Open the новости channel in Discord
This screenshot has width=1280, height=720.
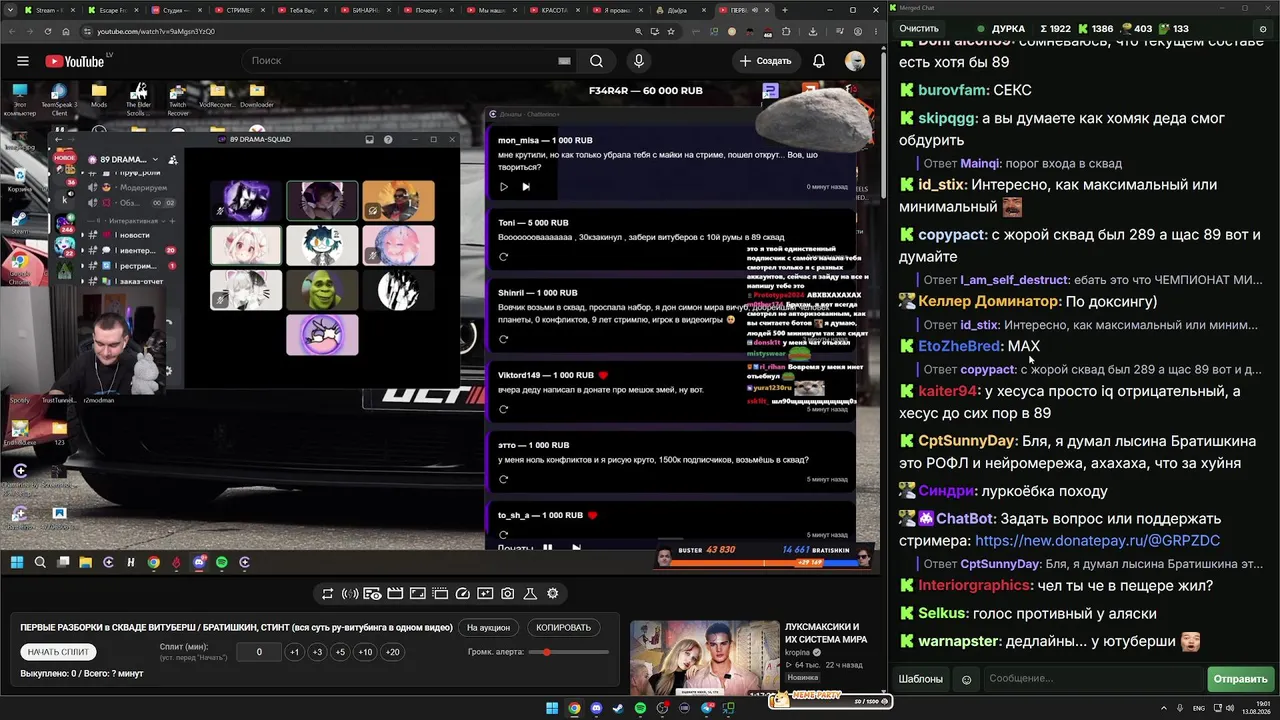click(x=133, y=235)
